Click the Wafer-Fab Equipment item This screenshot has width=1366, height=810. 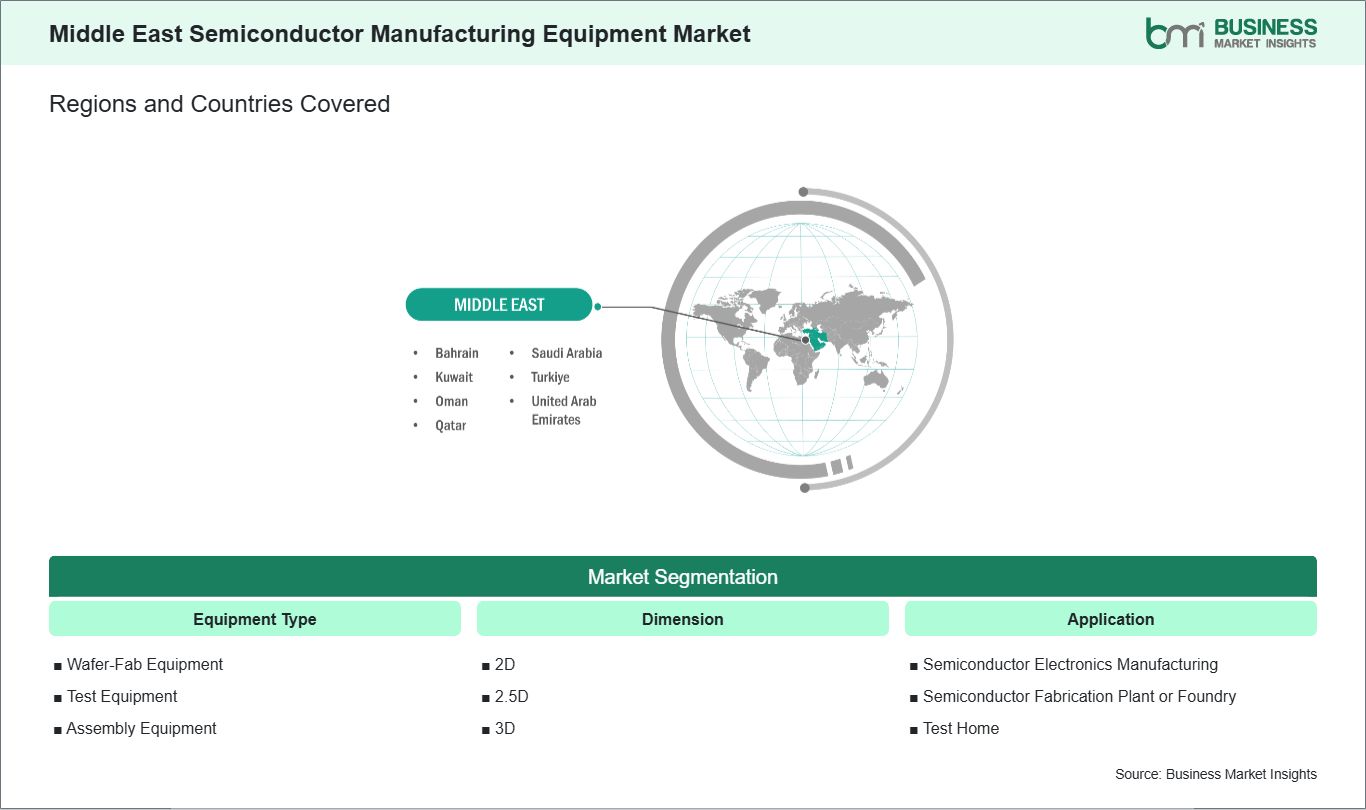pyautogui.click(x=144, y=664)
